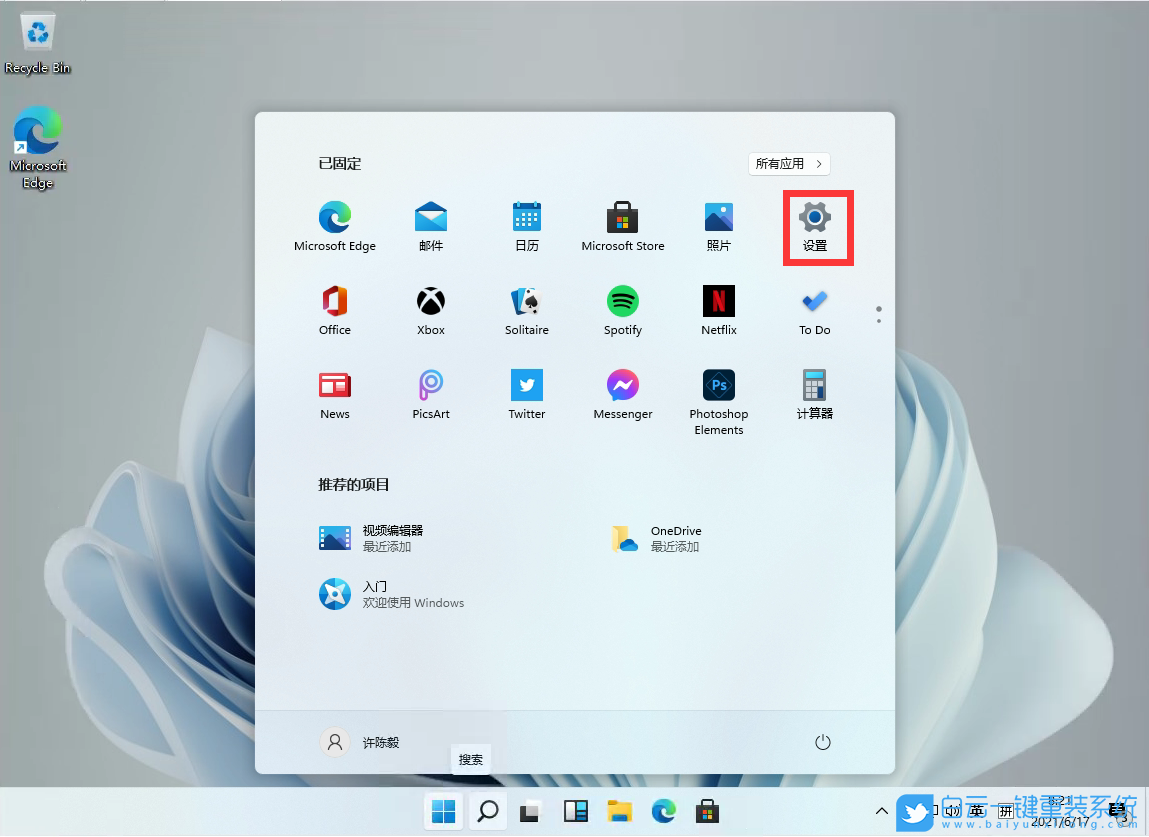Screen dimensions: 1149x837
Task: Open the 所有应用 (All apps) list
Action: 789,163
